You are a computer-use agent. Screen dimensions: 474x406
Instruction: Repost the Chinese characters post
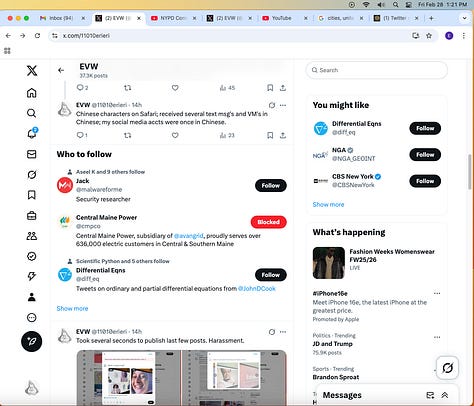click(128, 135)
